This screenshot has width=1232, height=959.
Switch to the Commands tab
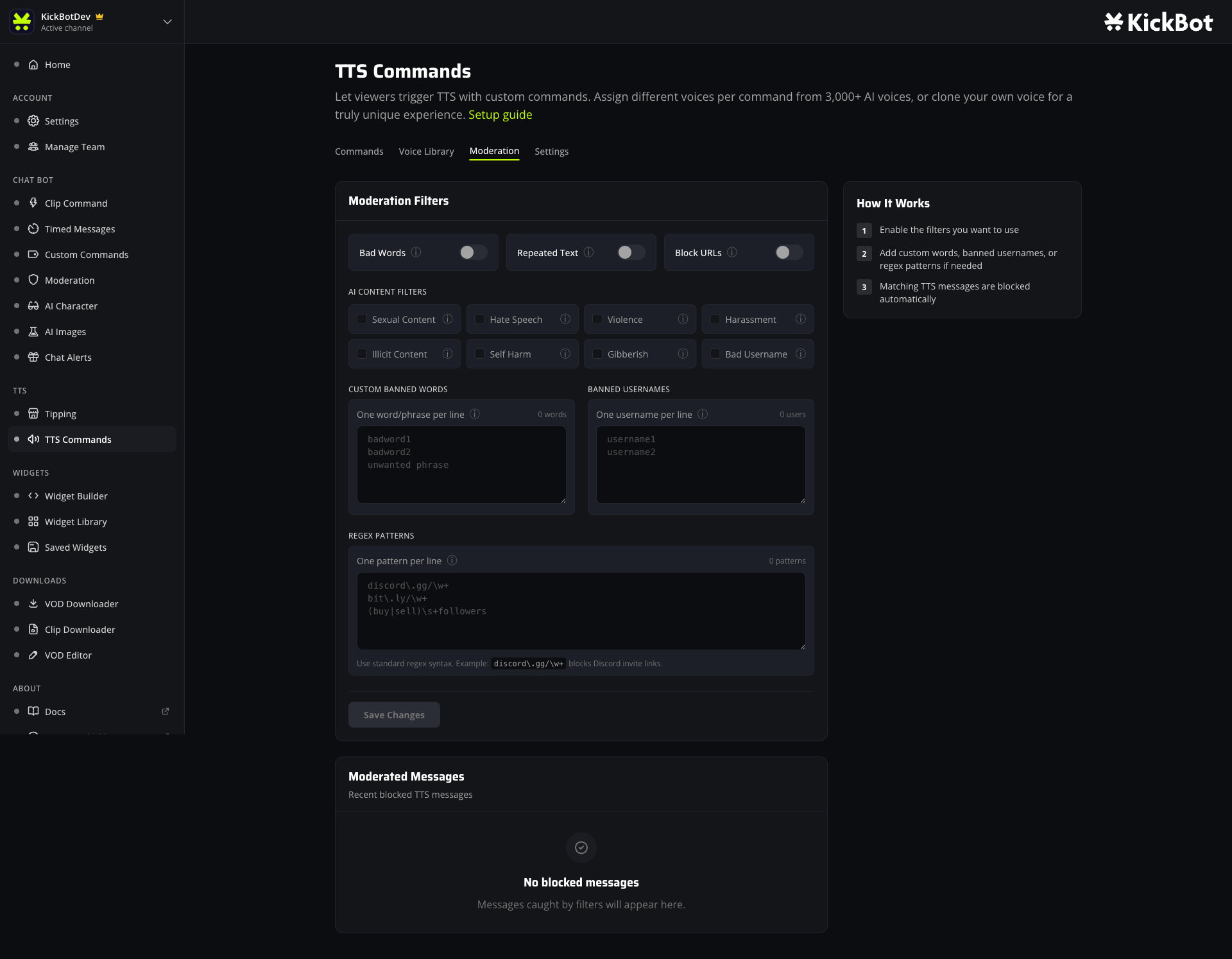[x=359, y=151]
